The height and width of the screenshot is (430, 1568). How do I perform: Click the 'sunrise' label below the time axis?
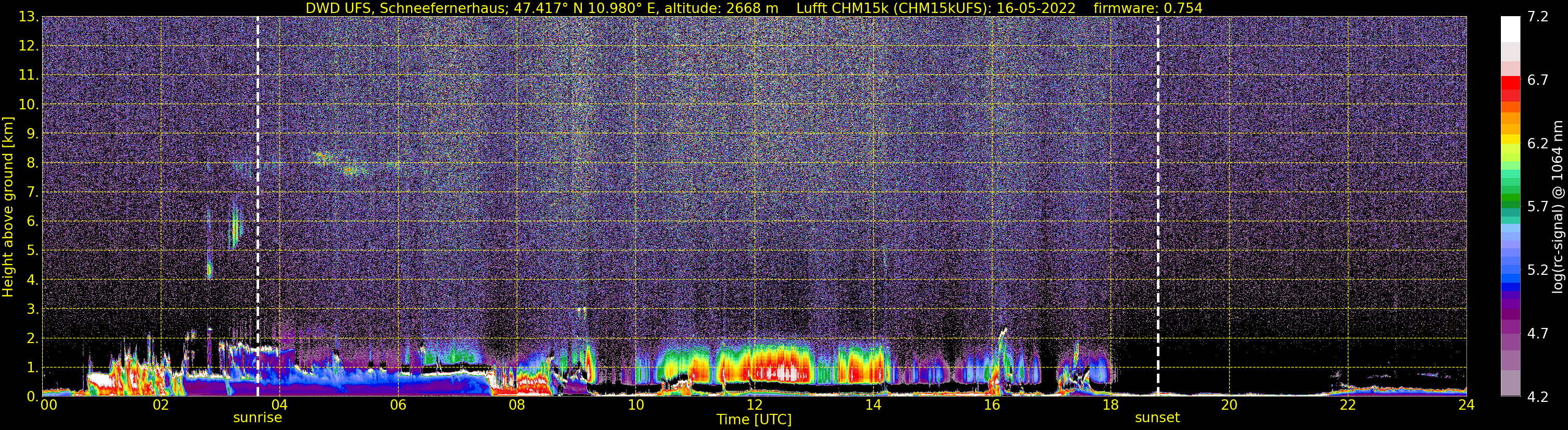[x=258, y=418]
